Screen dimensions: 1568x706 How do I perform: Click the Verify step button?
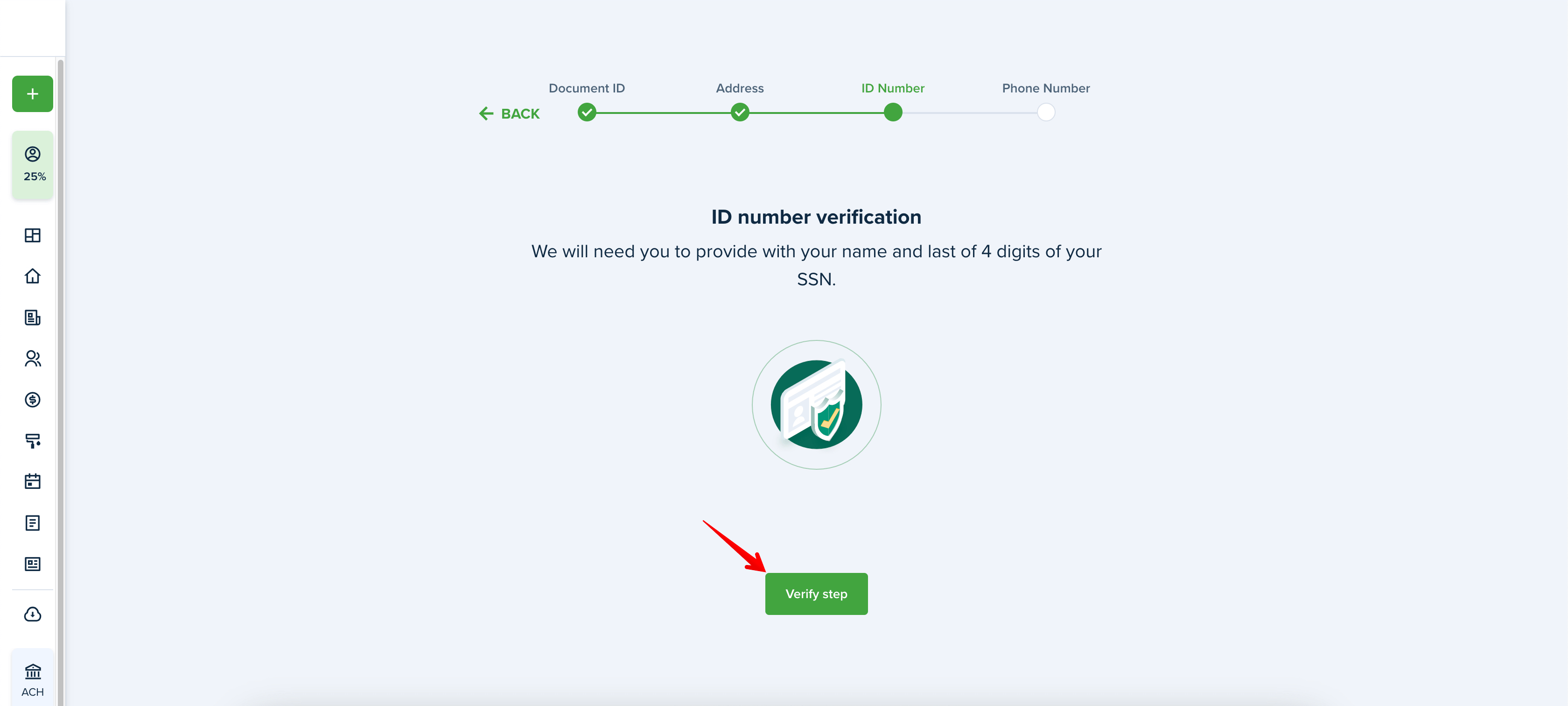(x=816, y=593)
